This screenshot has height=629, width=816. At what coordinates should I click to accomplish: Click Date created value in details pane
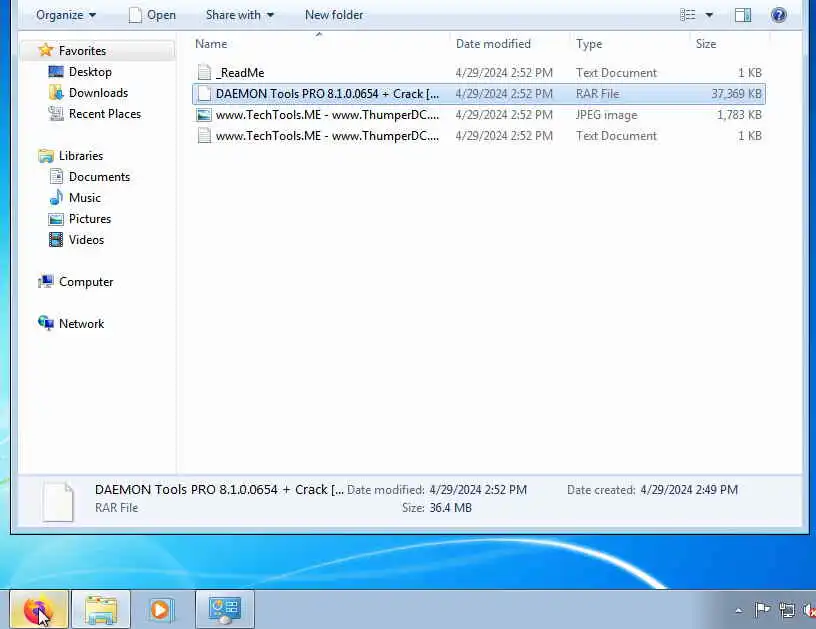tap(688, 490)
